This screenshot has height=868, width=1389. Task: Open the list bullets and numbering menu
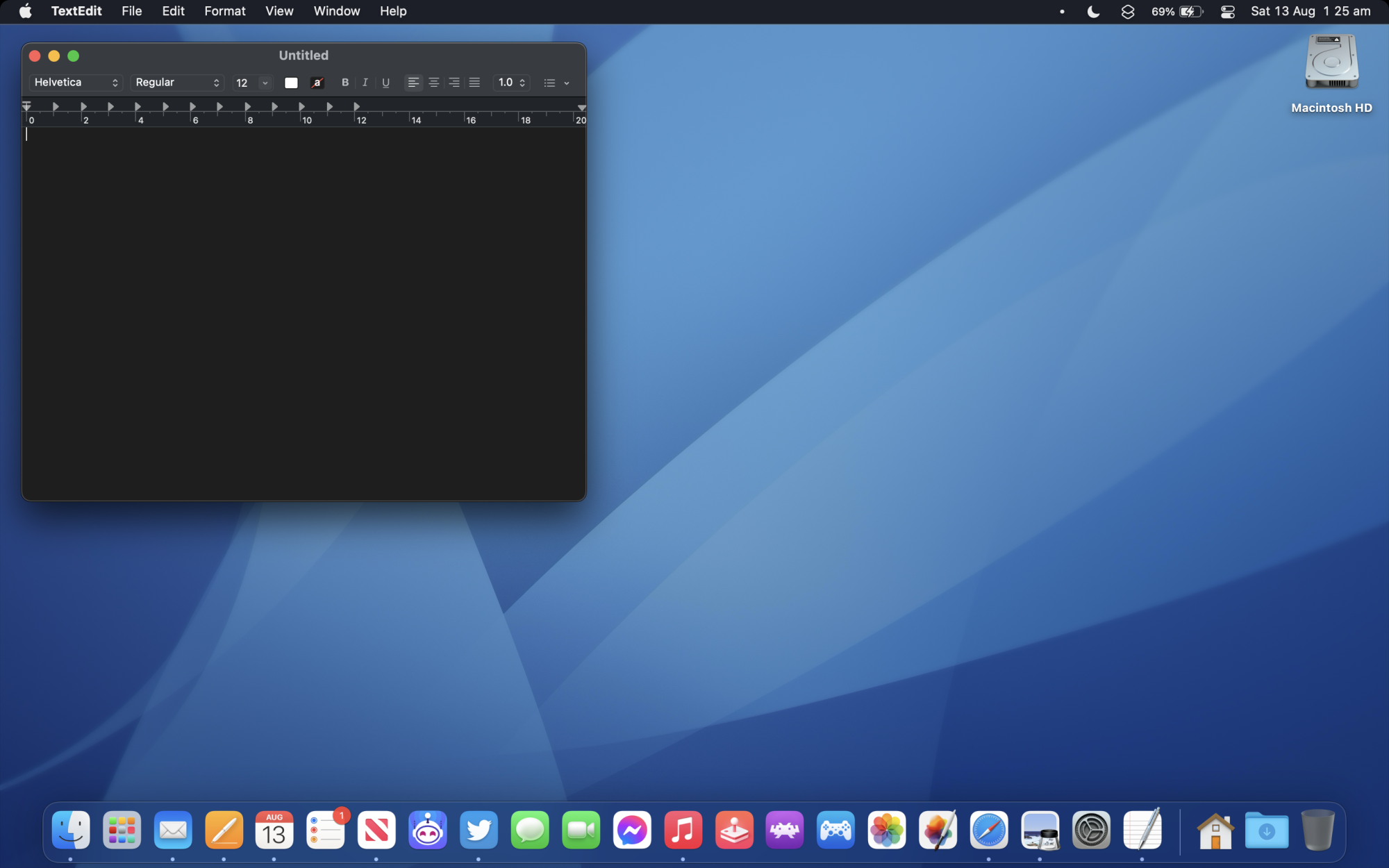pos(556,83)
